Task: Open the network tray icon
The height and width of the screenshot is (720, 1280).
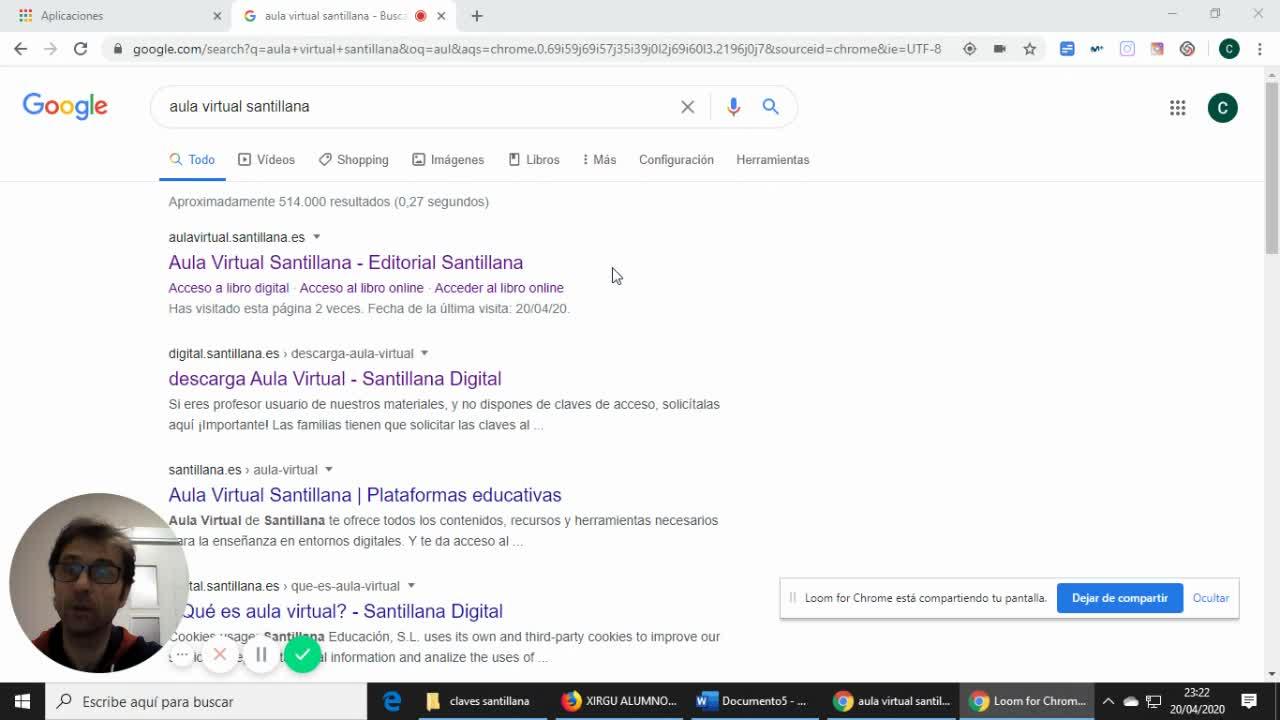Action: coord(1153,701)
